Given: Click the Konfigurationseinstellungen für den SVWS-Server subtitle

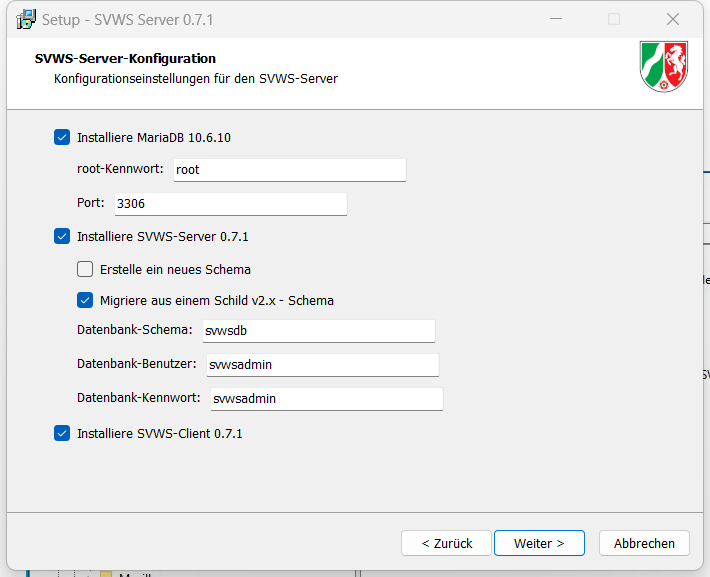Looking at the screenshot, I should pos(196,79).
